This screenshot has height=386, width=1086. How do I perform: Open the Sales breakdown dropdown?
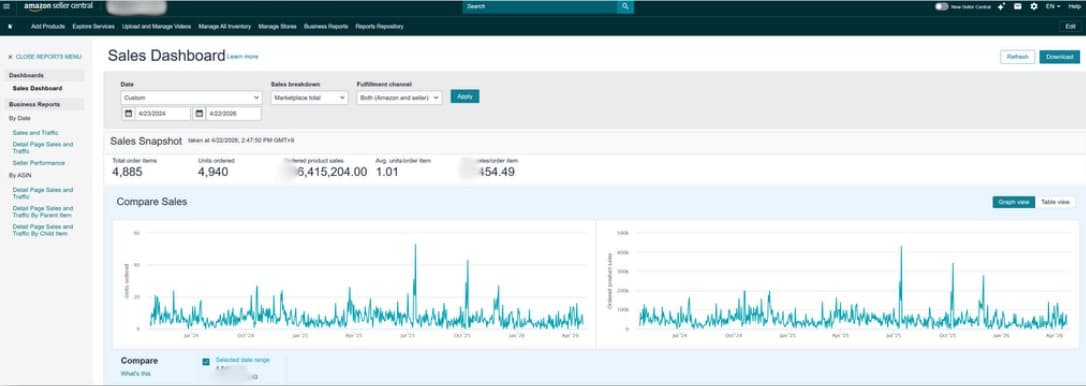[x=309, y=98]
